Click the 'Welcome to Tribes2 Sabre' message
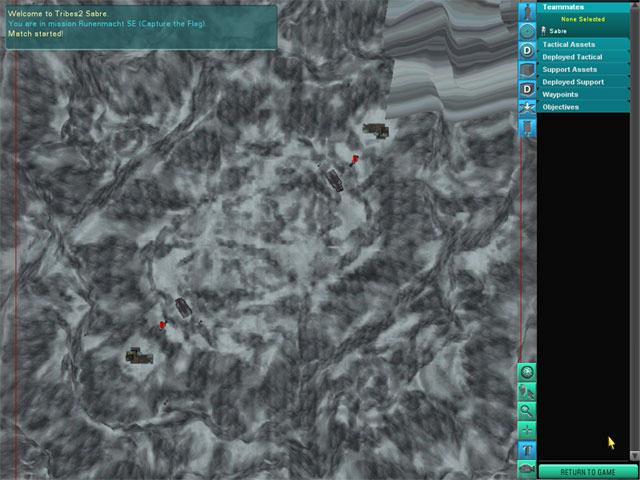 58,14
